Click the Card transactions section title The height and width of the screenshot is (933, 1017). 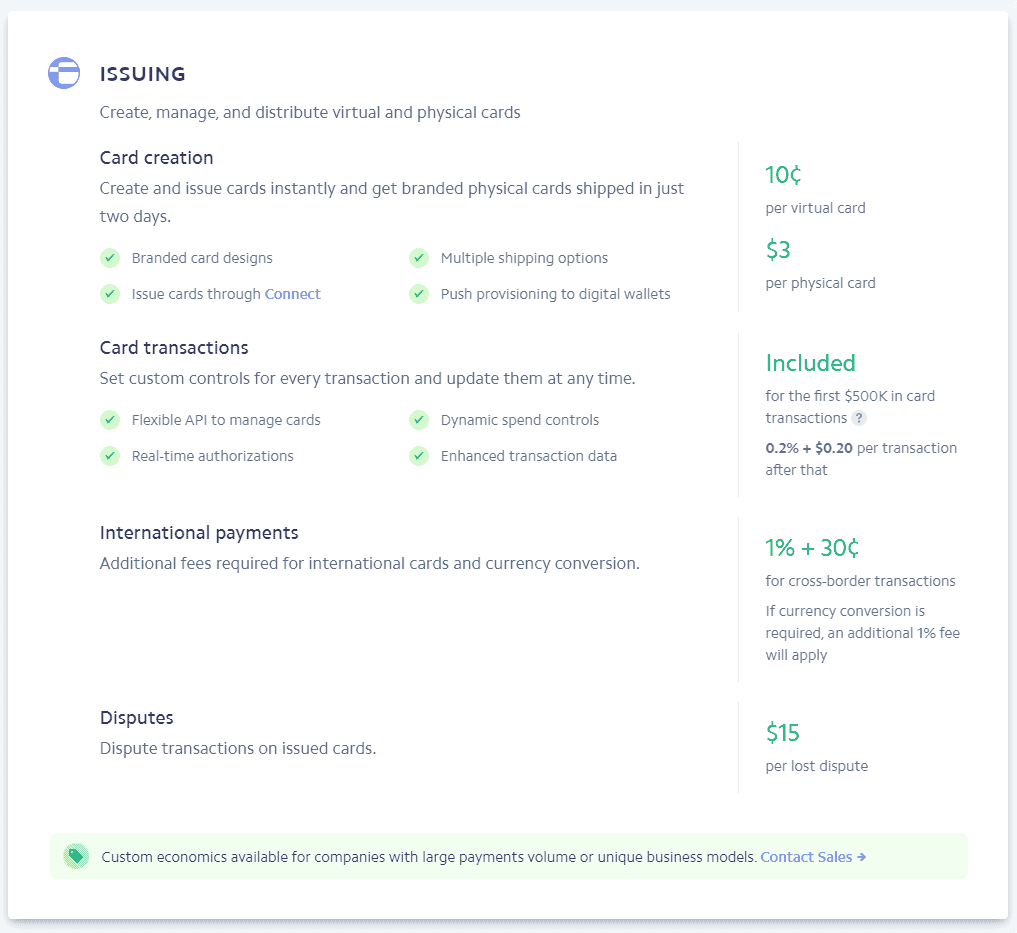click(174, 348)
